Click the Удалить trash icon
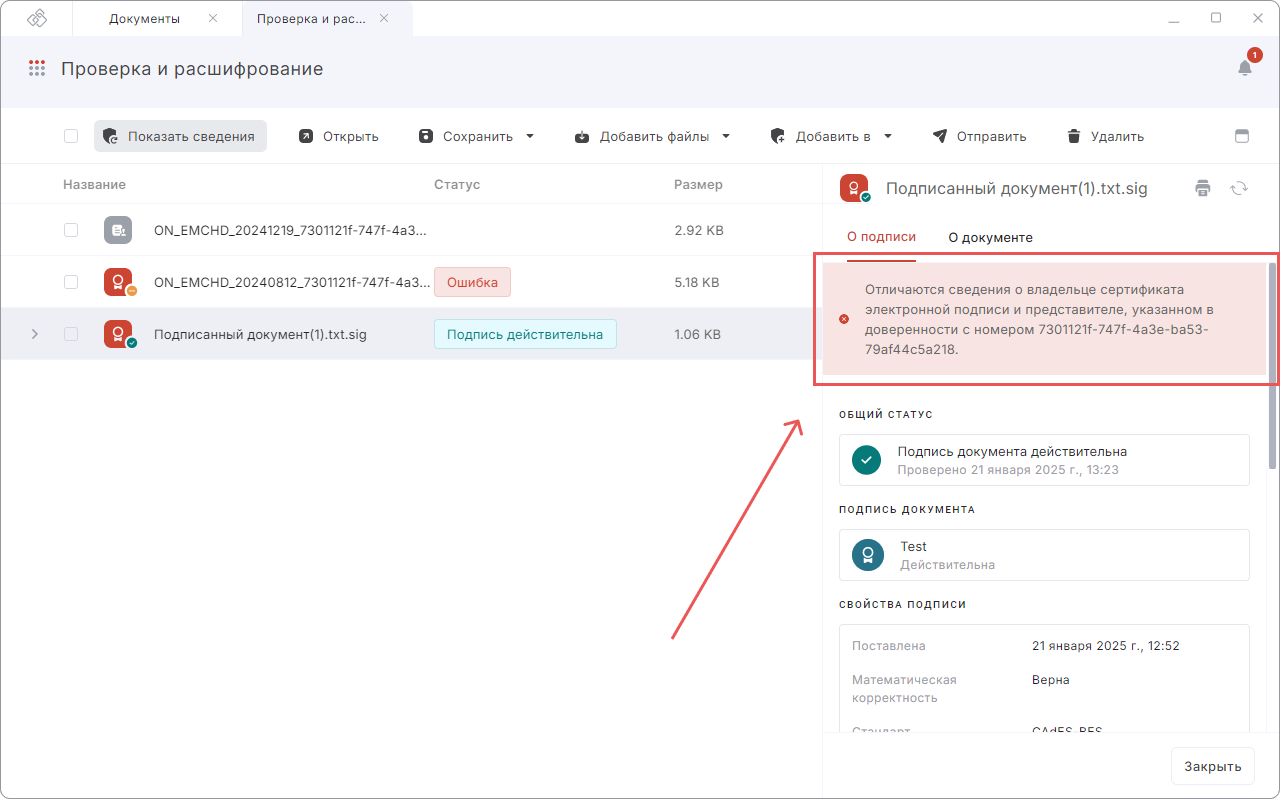 (1074, 136)
